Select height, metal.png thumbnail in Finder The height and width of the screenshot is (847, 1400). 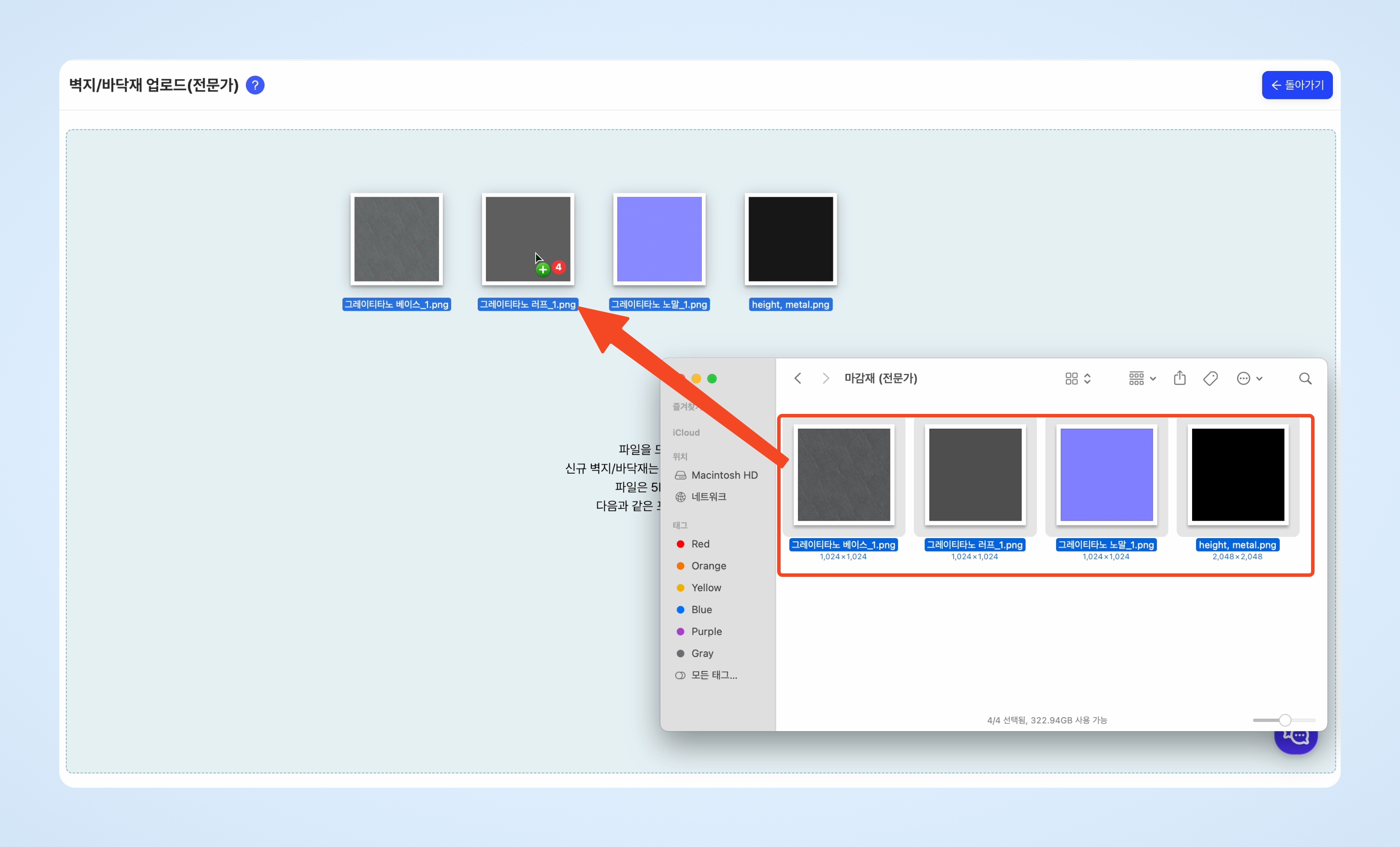point(1237,474)
